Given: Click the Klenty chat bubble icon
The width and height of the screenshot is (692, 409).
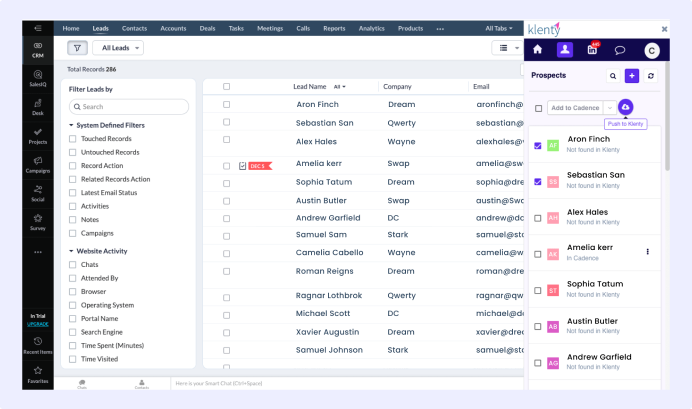Looking at the screenshot, I should (620, 49).
